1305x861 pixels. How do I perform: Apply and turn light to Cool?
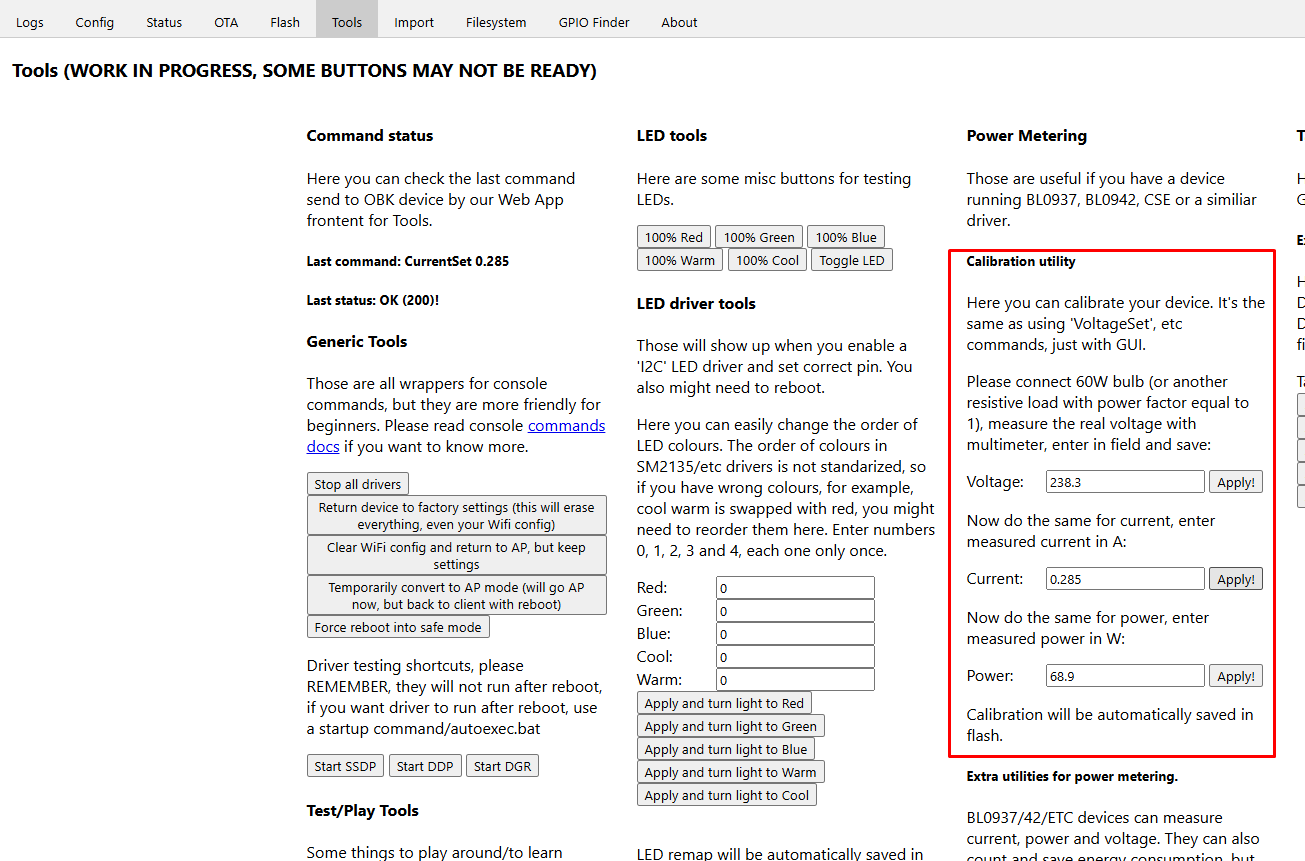click(x=727, y=795)
